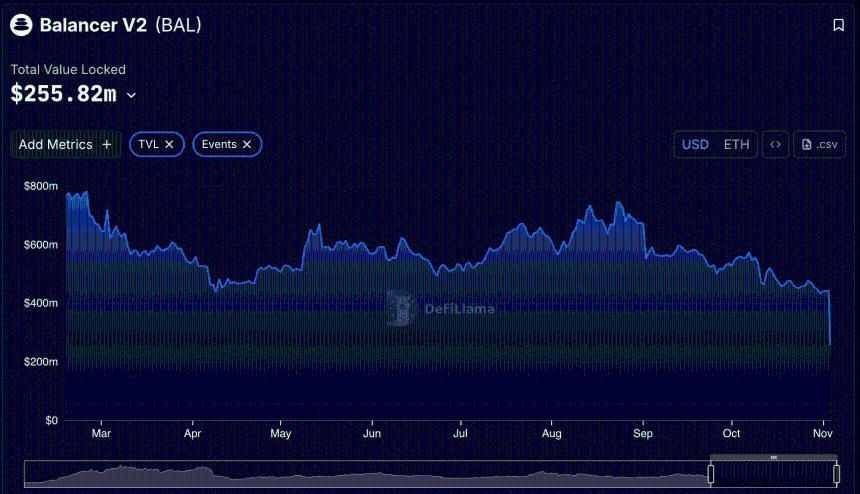
Task: Toggle the Events chip label
Action: (219, 145)
